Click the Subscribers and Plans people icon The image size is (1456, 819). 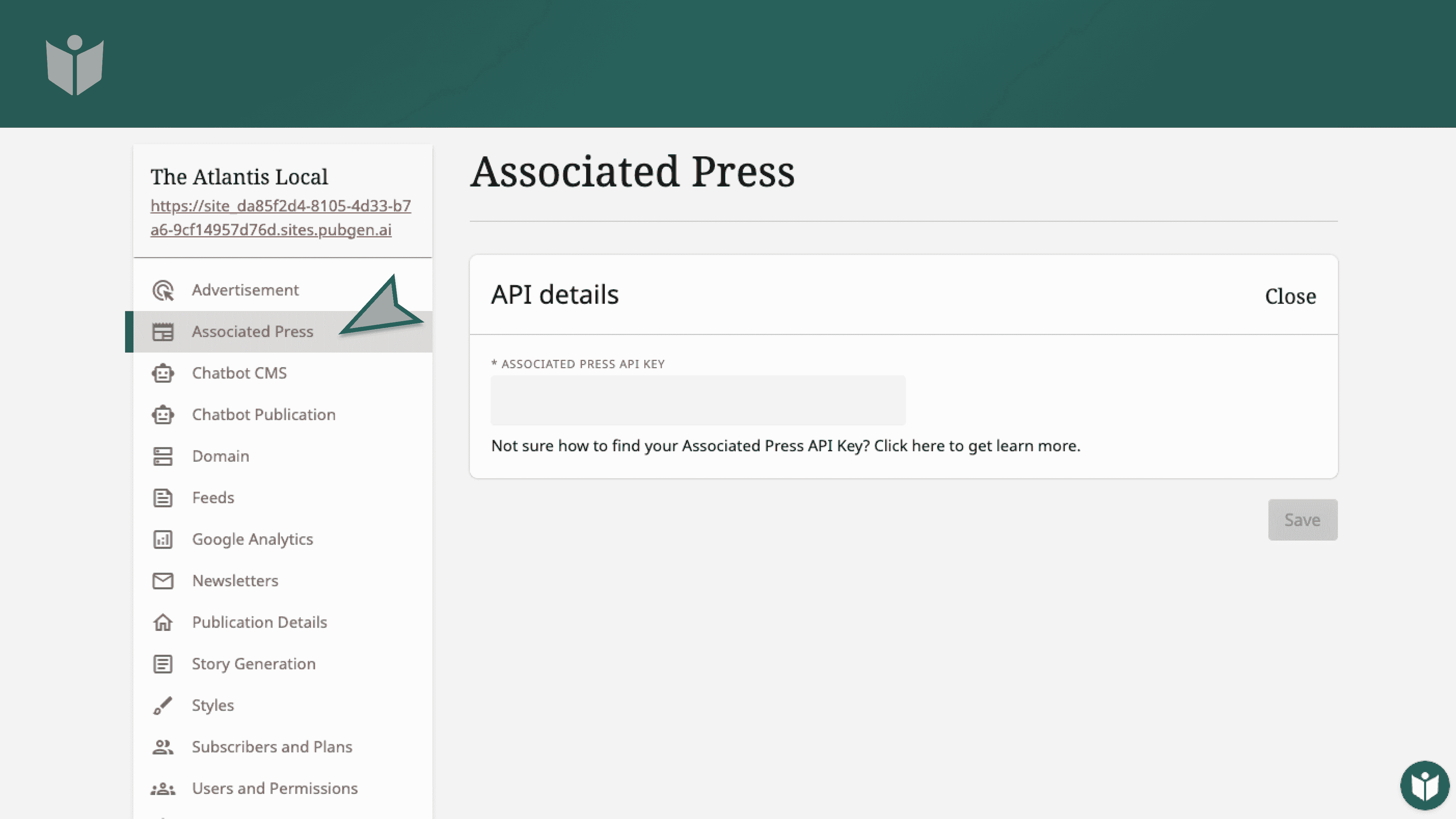163,747
